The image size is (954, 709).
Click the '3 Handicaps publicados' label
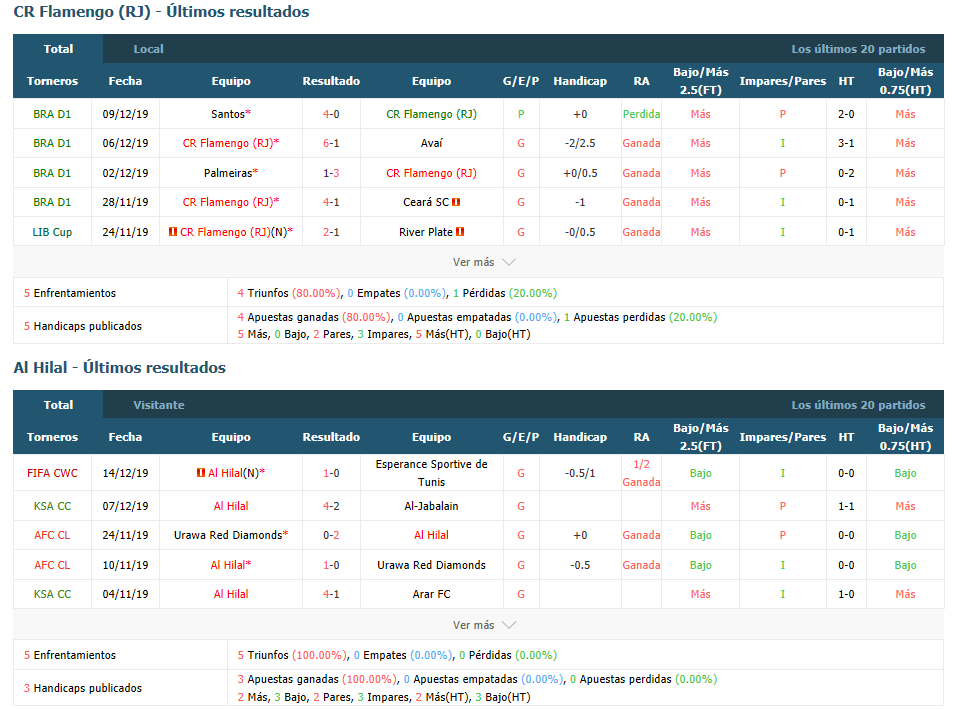pyautogui.click(x=83, y=688)
